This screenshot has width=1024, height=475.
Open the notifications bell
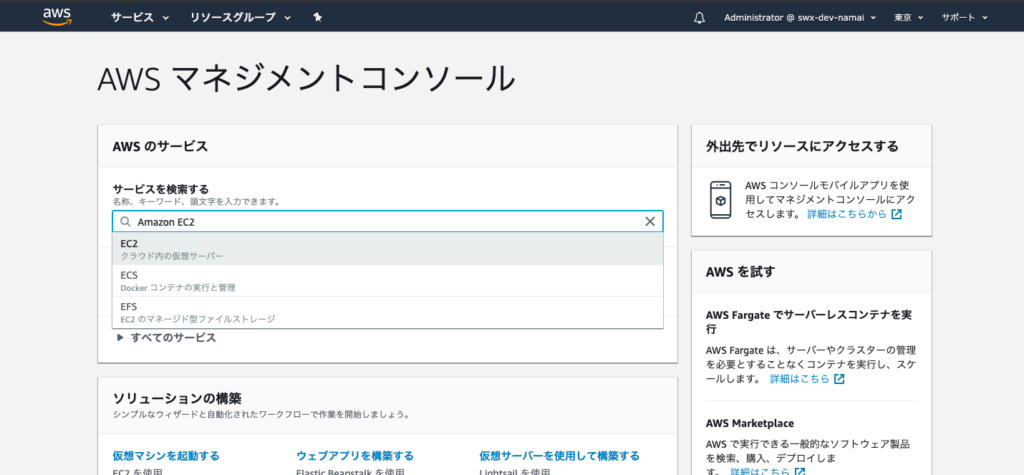[699, 17]
